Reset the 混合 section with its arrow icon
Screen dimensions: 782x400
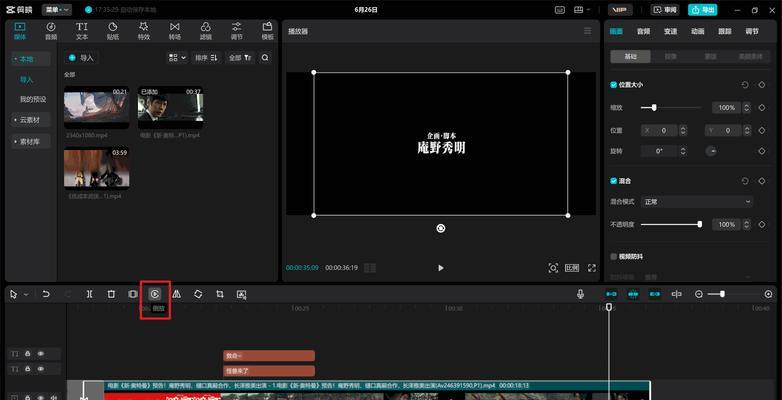[745, 181]
